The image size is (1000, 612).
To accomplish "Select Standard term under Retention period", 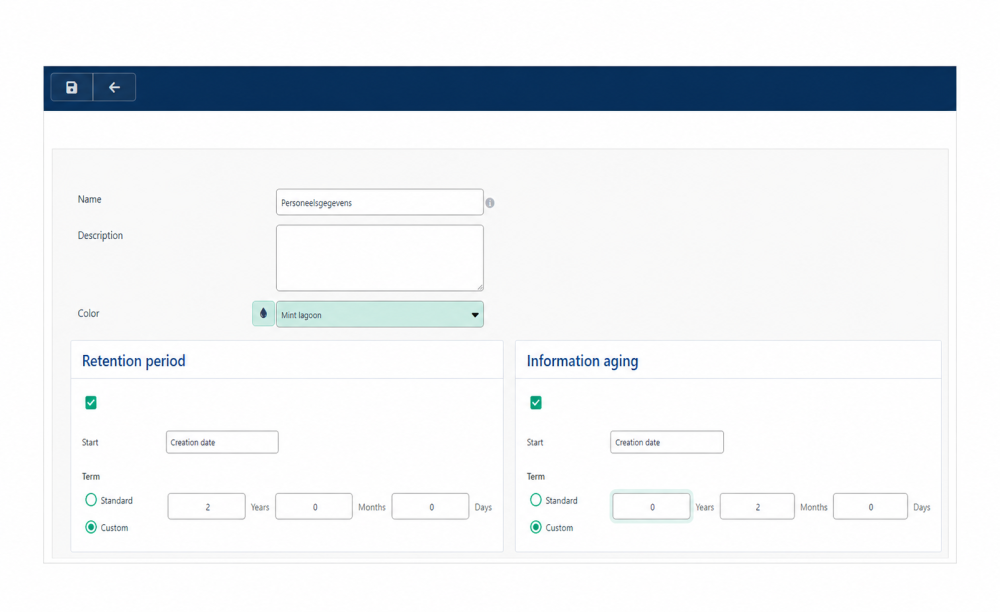I will pyautogui.click(x=91, y=500).
